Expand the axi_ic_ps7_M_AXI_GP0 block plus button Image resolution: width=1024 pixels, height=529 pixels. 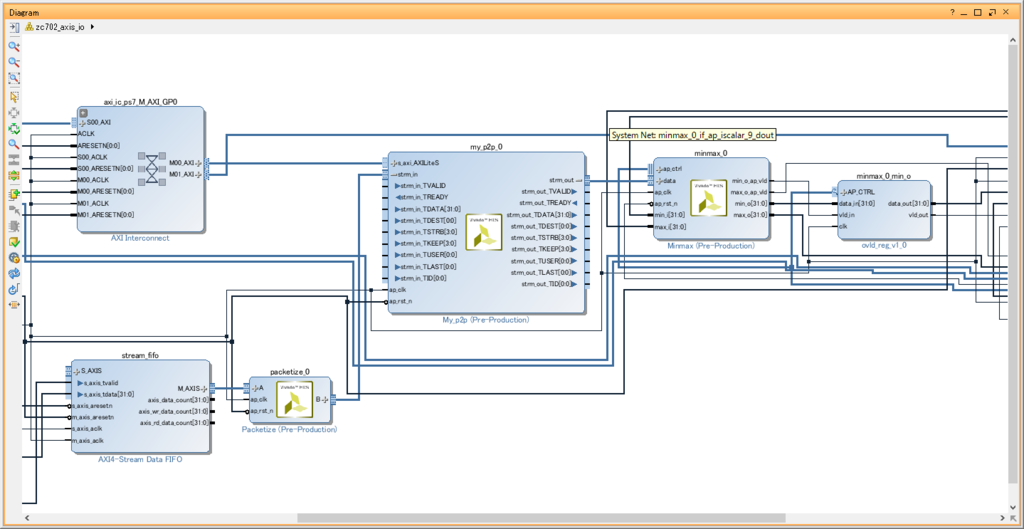coord(84,113)
